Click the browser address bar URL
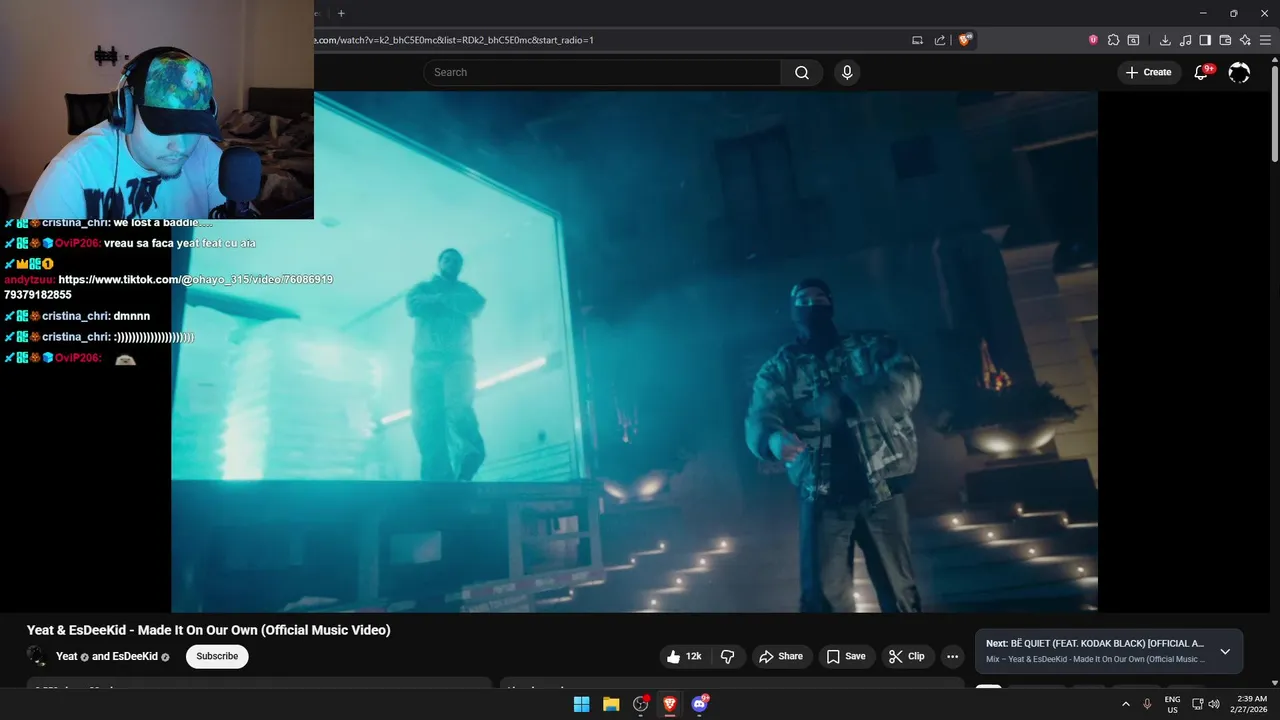 pos(454,40)
